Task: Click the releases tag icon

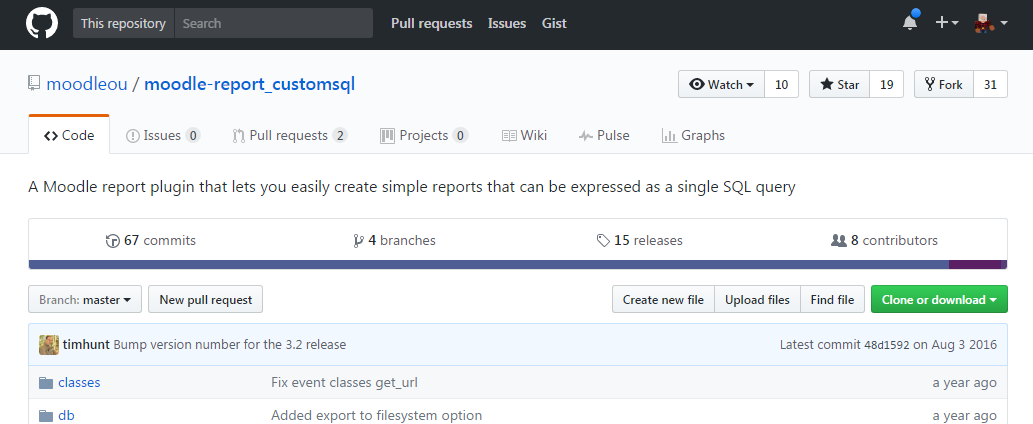Action: pyautogui.click(x=603, y=240)
